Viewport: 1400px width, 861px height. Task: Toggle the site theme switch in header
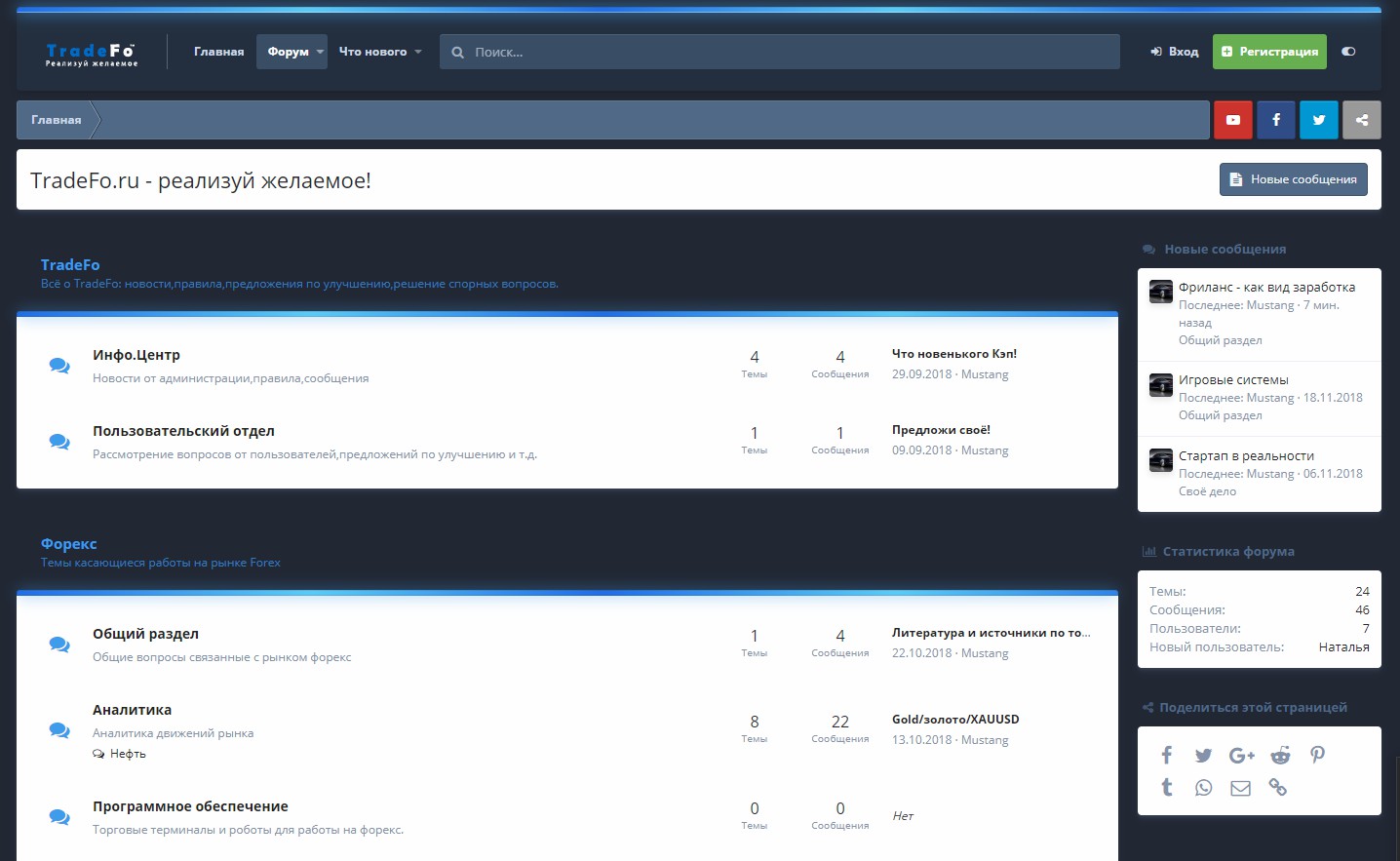coord(1348,52)
